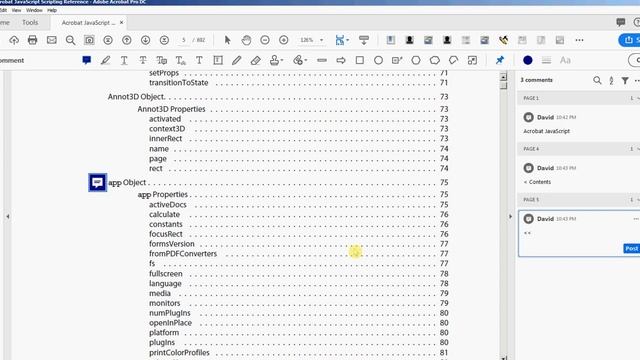Select the Highlight text tool
640x360 pixels.
(105, 60)
